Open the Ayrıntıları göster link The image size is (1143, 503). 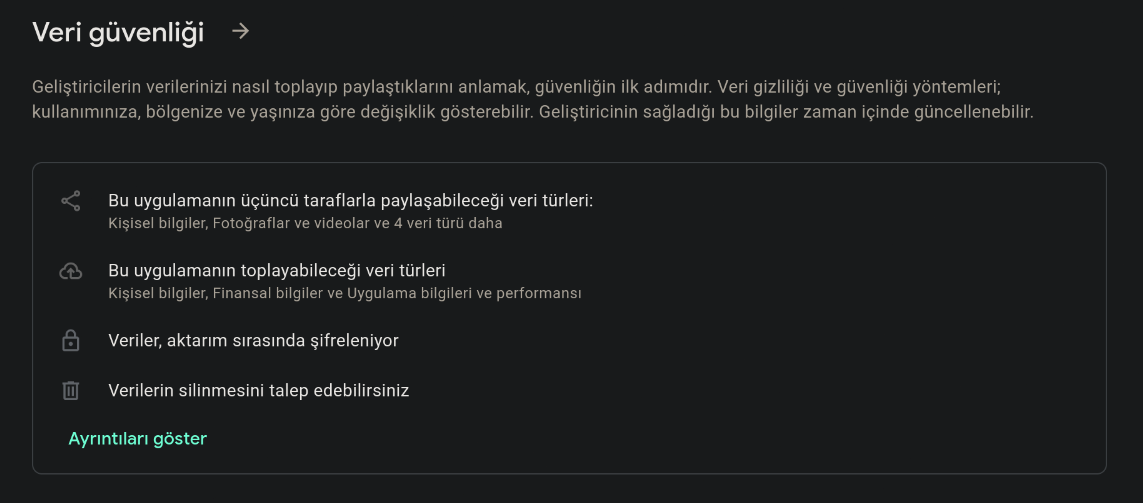[138, 439]
